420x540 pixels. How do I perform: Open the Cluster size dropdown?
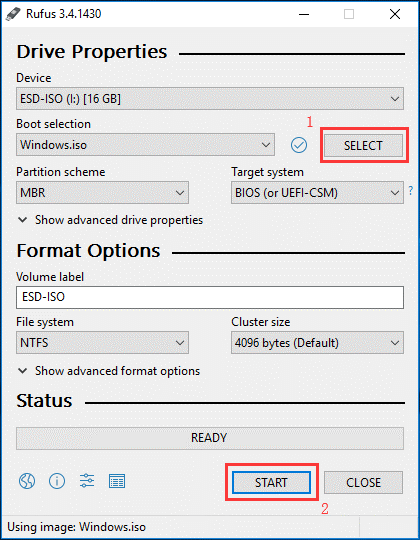point(317,342)
